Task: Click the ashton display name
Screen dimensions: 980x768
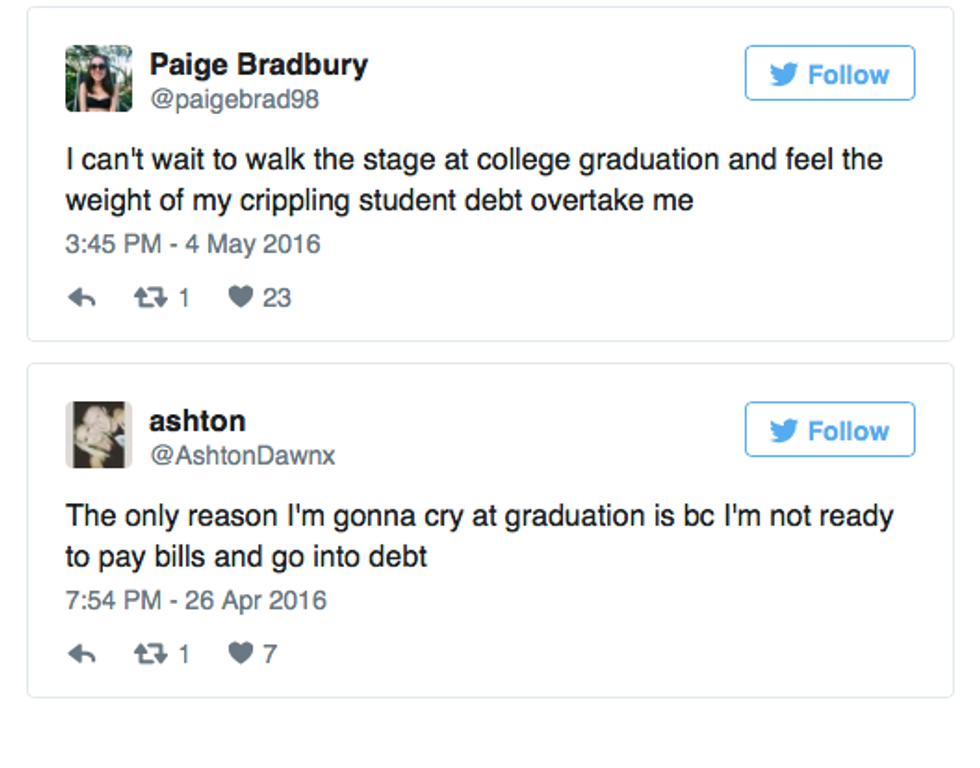Action: pyautogui.click(x=197, y=421)
